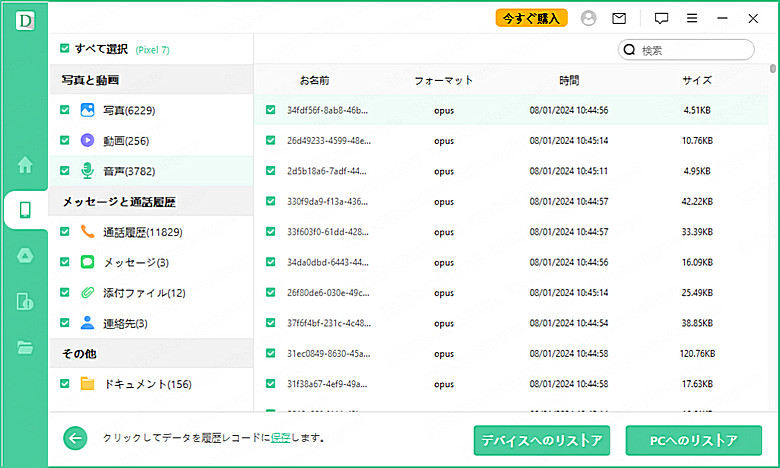The image size is (780, 468).
Task: Select file name 31f38a67-4ef9-49a...
Action: 327,384
